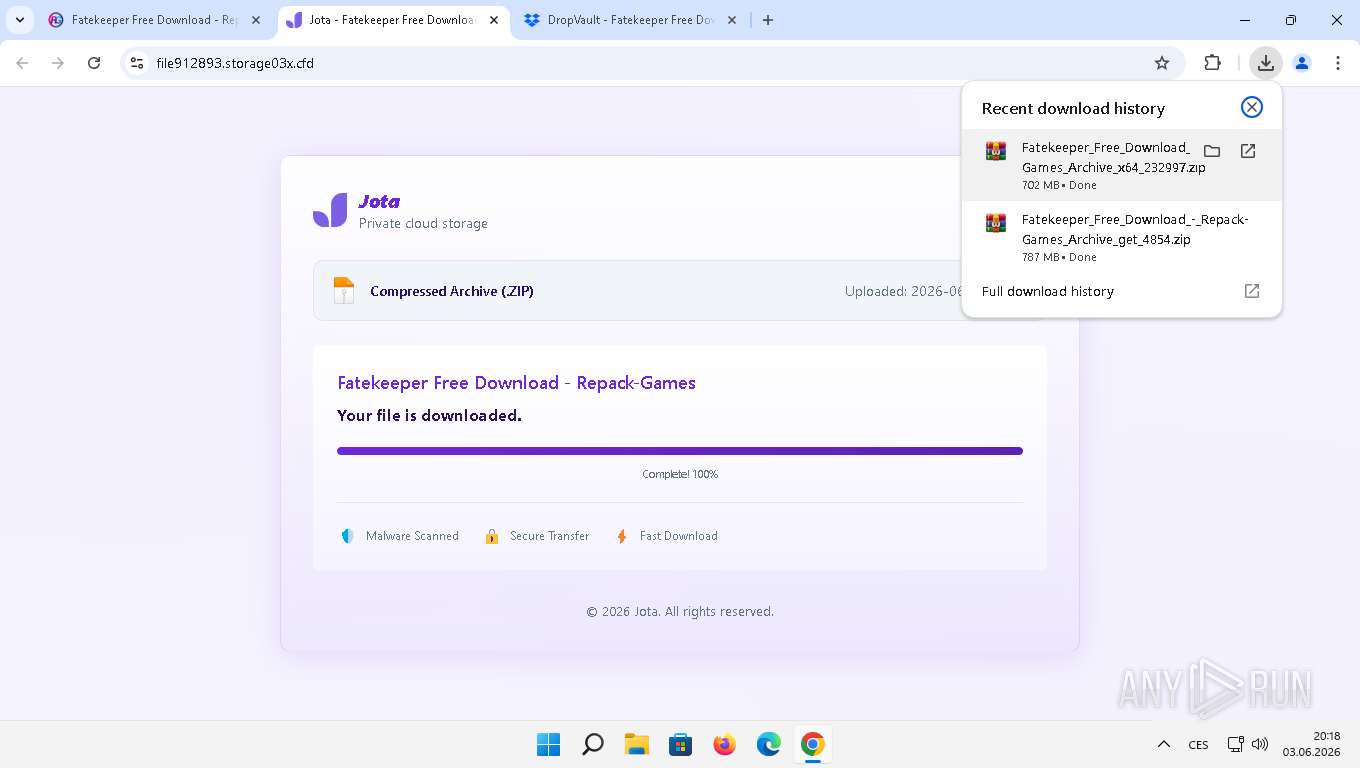Click the Malware Scanned shield icon
The width and height of the screenshot is (1360, 768).
click(347, 536)
